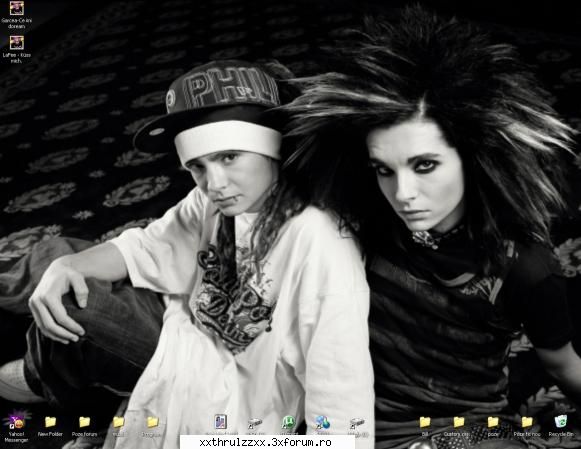Viewport: 581px width, 449px height.
Task: Open the Bill folder icon
Action: click(x=425, y=422)
